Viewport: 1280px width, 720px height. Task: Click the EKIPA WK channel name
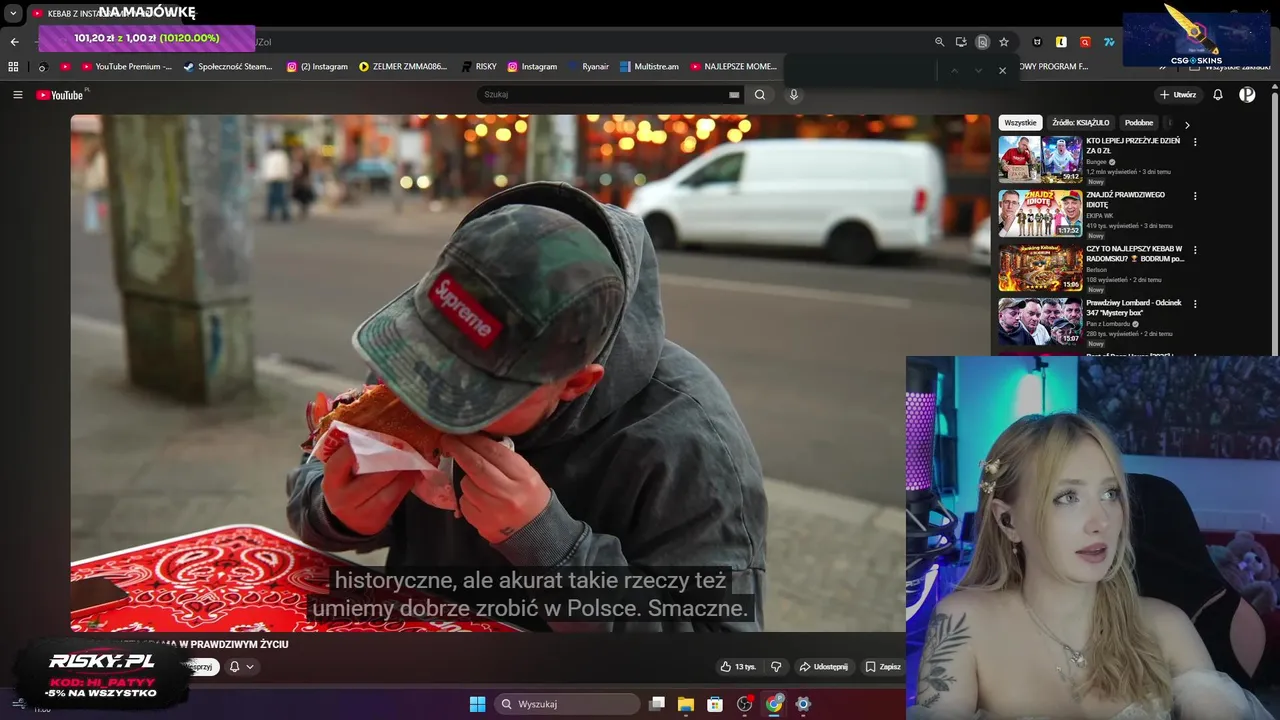(1100, 216)
